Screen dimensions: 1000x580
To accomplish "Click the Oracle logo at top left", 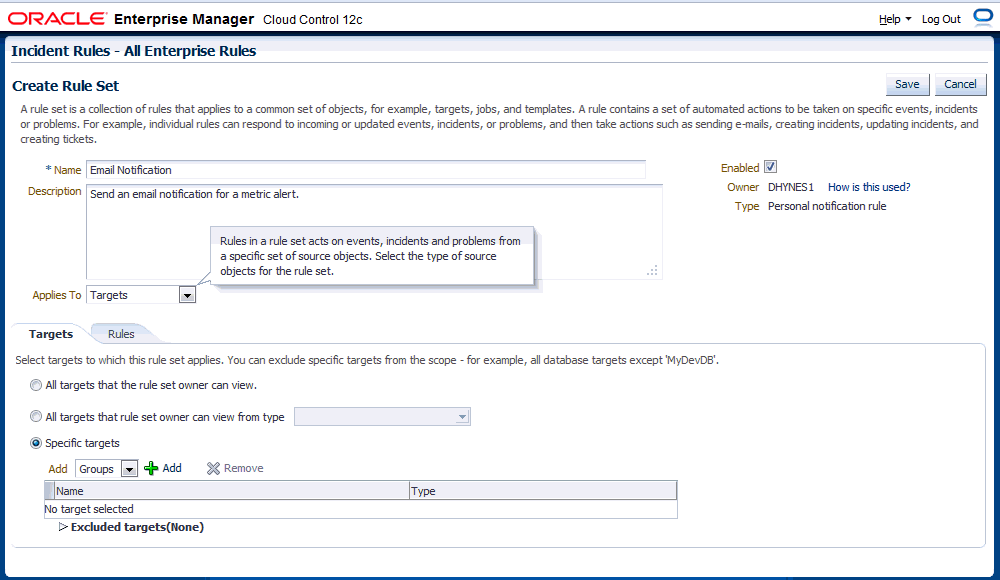I will 57,19.
